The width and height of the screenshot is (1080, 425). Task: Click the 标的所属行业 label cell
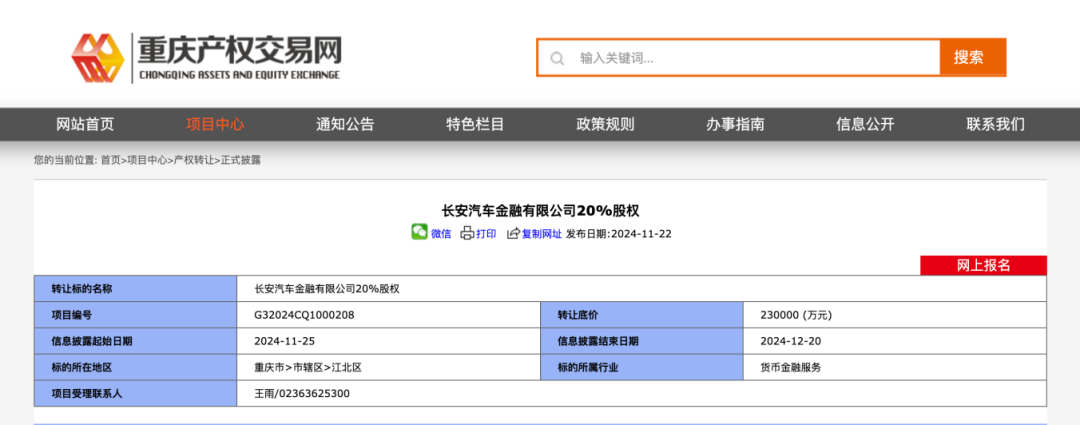coord(642,368)
